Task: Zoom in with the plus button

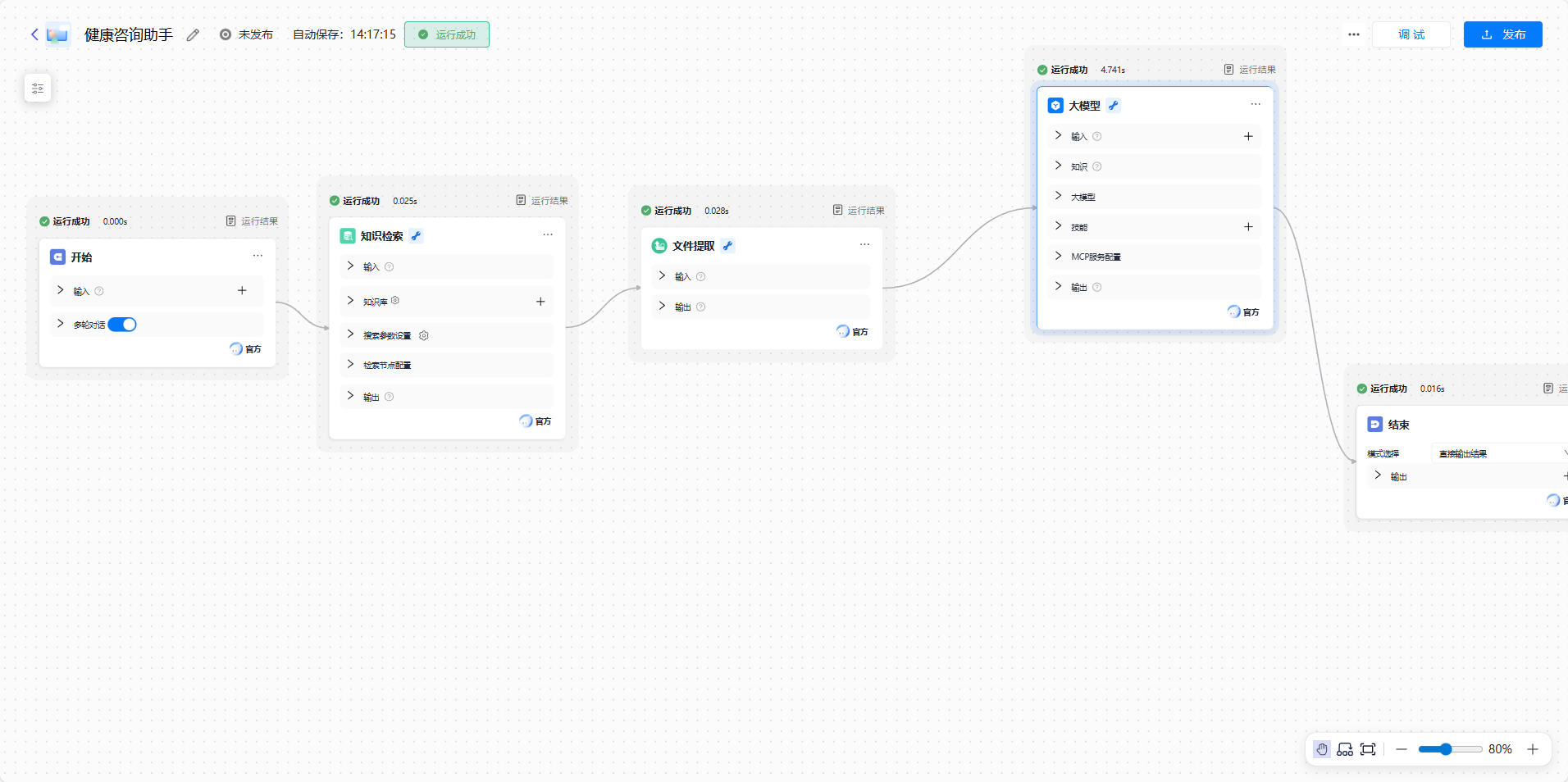Action: [1533, 749]
